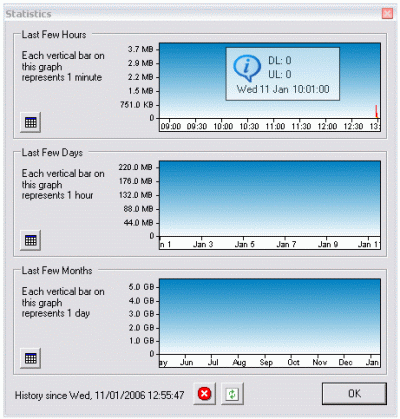This screenshot has height=419, width=400.
Task: Click the 'DL: 0' tooltip value
Action: coord(280,60)
